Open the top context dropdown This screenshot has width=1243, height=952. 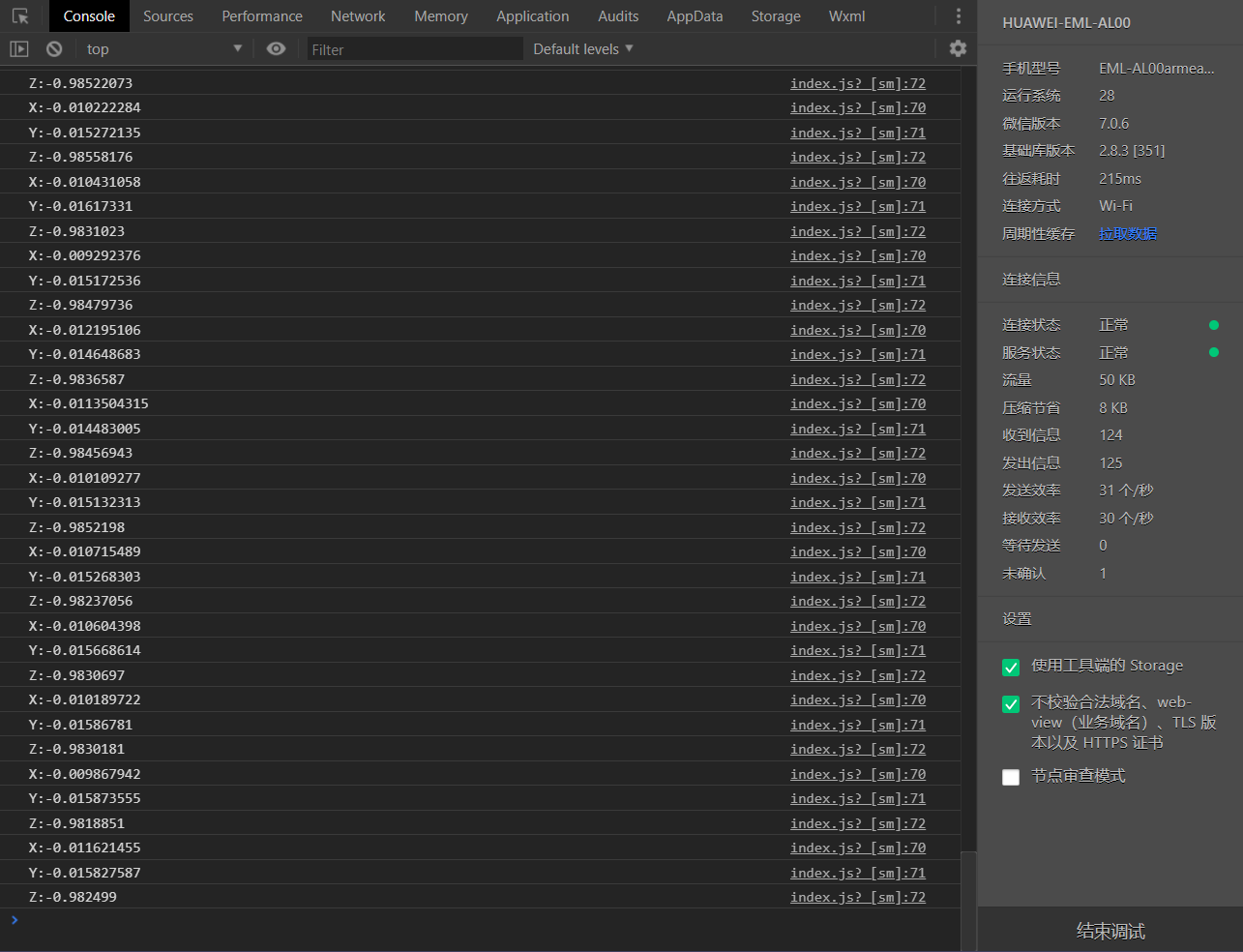[x=164, y=48]
